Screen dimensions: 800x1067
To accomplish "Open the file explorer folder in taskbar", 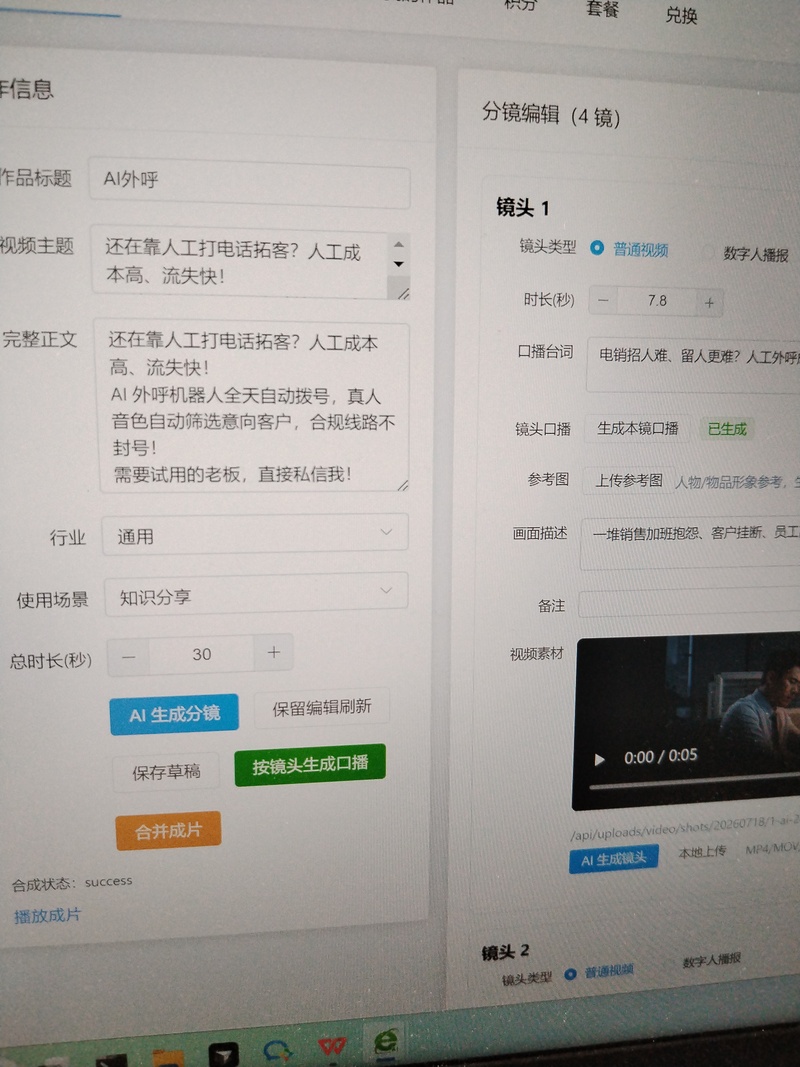I will pyautogui.click(x=168, y=1059).
